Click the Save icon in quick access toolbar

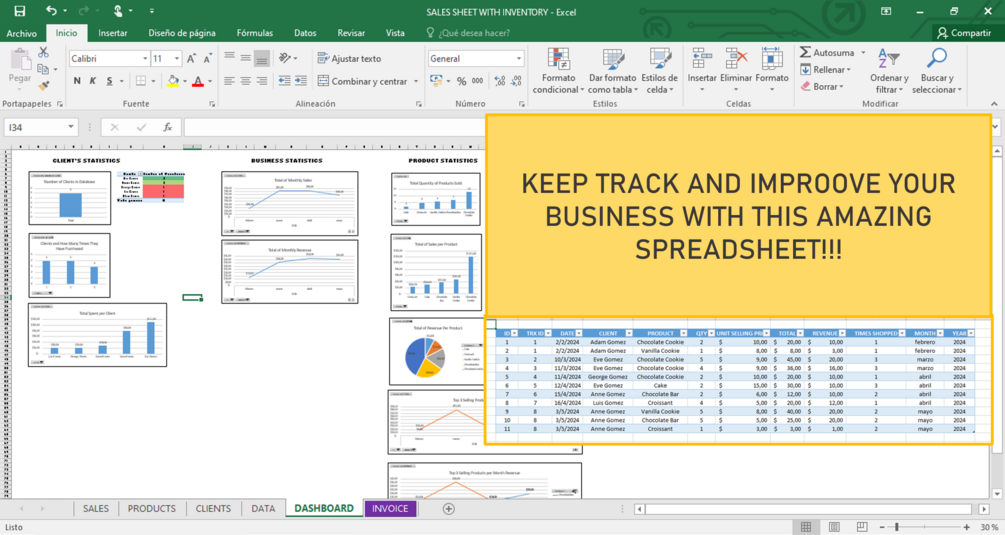[x=20, y=11]
